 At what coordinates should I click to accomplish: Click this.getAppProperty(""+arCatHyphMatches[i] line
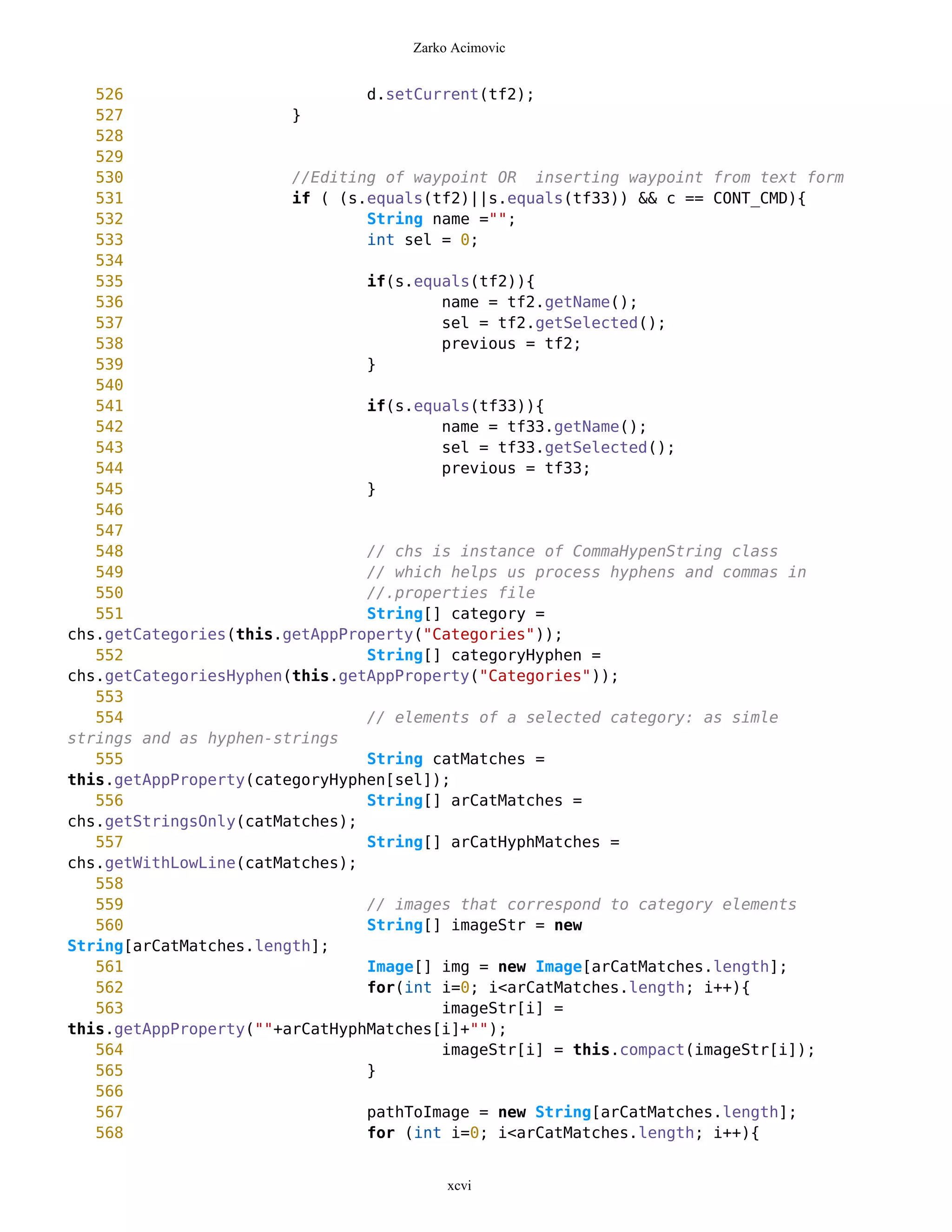tap(287, 1029)
